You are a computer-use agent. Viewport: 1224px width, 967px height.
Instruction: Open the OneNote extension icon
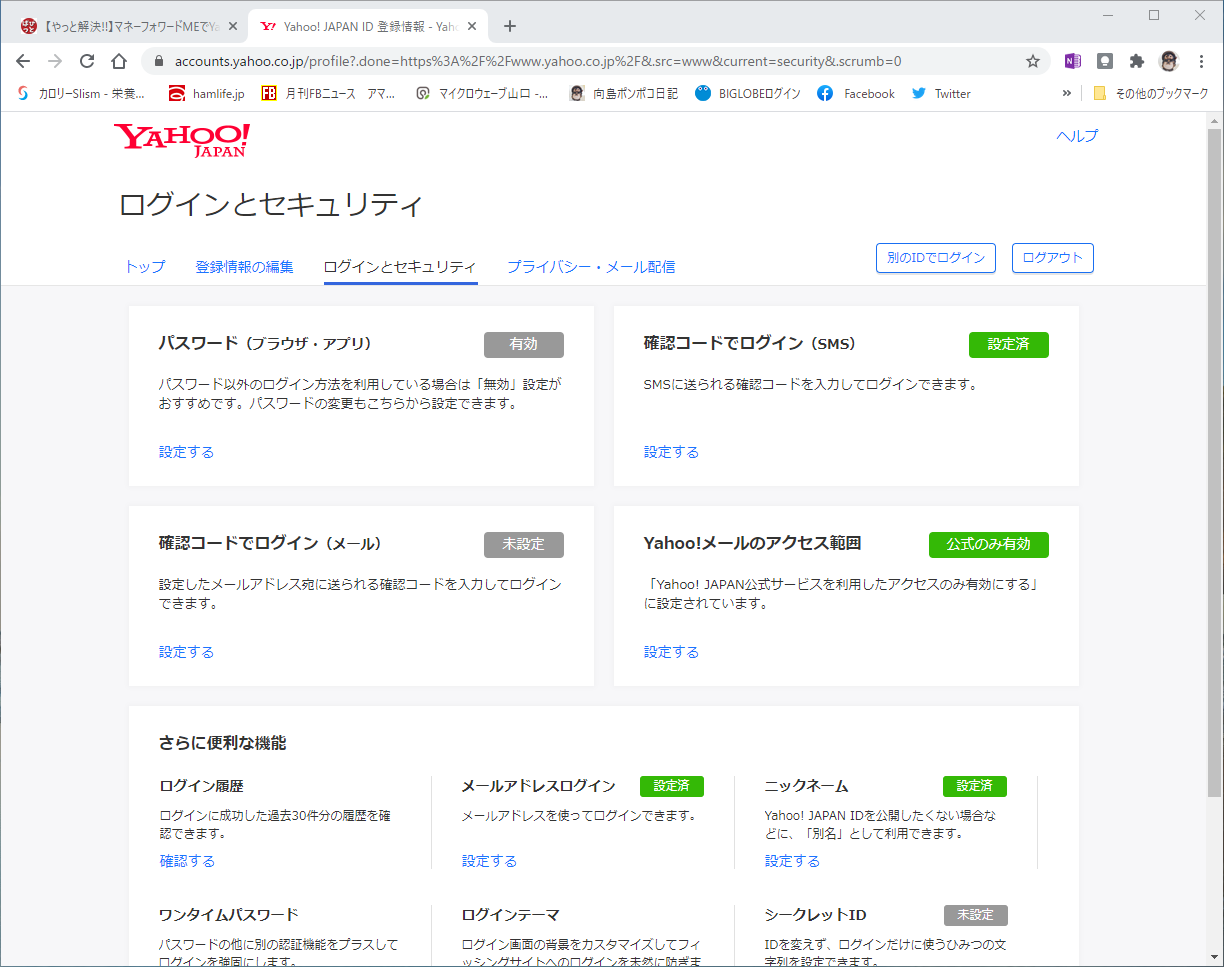pos(1073,61)
